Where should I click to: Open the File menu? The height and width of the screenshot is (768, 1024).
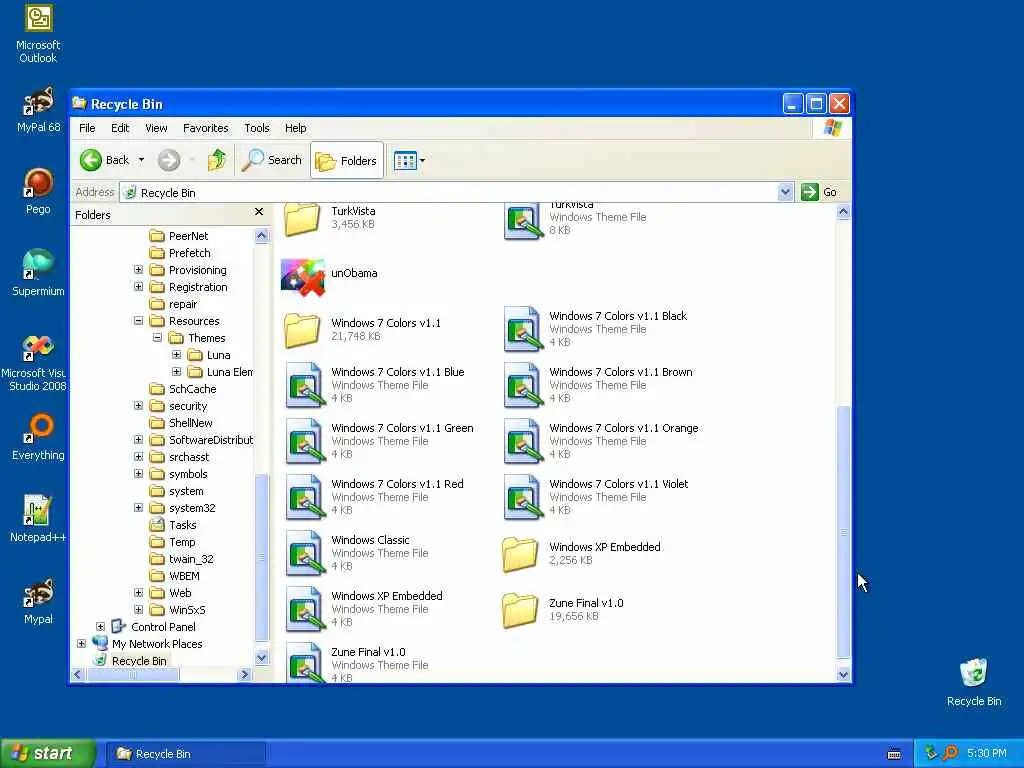coord(87,128)
